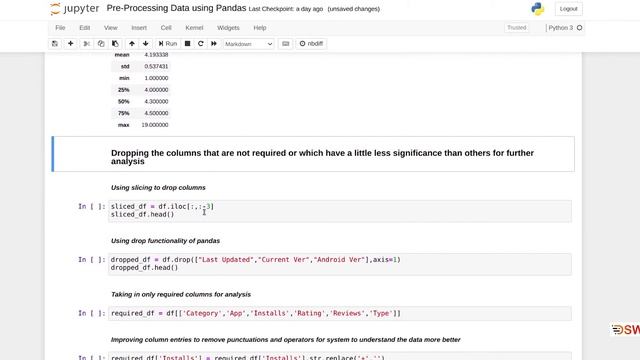Click the Trusted notebook indicator

click(x=517, y=28)
